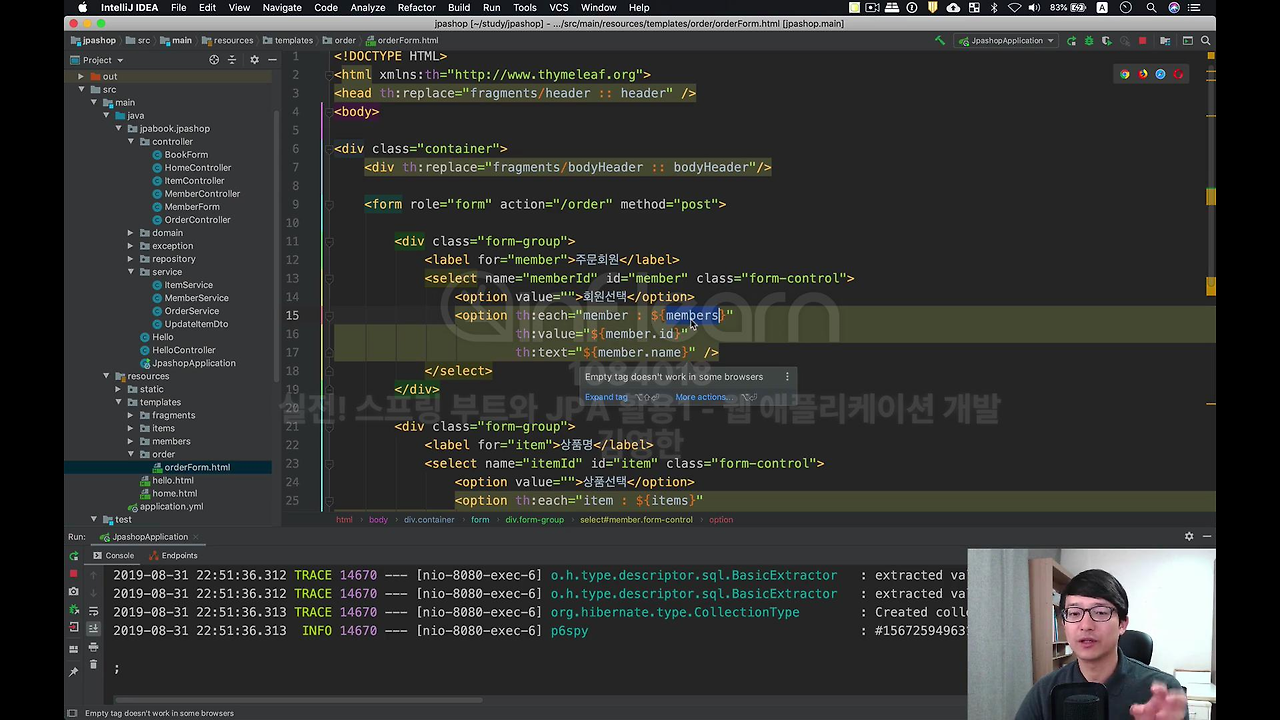The image size is (1280, 720).
Task: Rerun application in Run panel
Action: [x=73, y=556]
